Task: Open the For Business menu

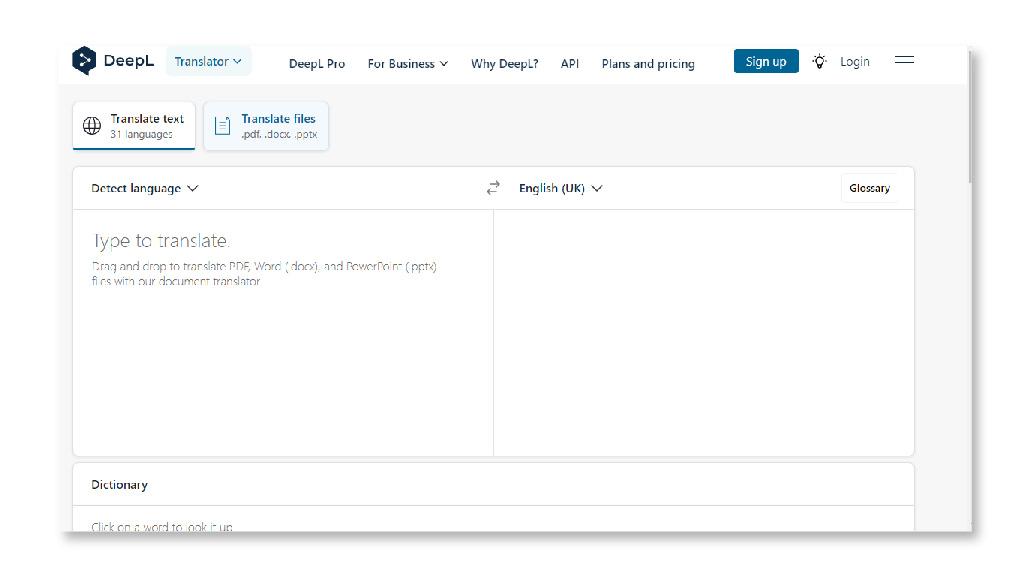Action: click(x=407, y=64)
